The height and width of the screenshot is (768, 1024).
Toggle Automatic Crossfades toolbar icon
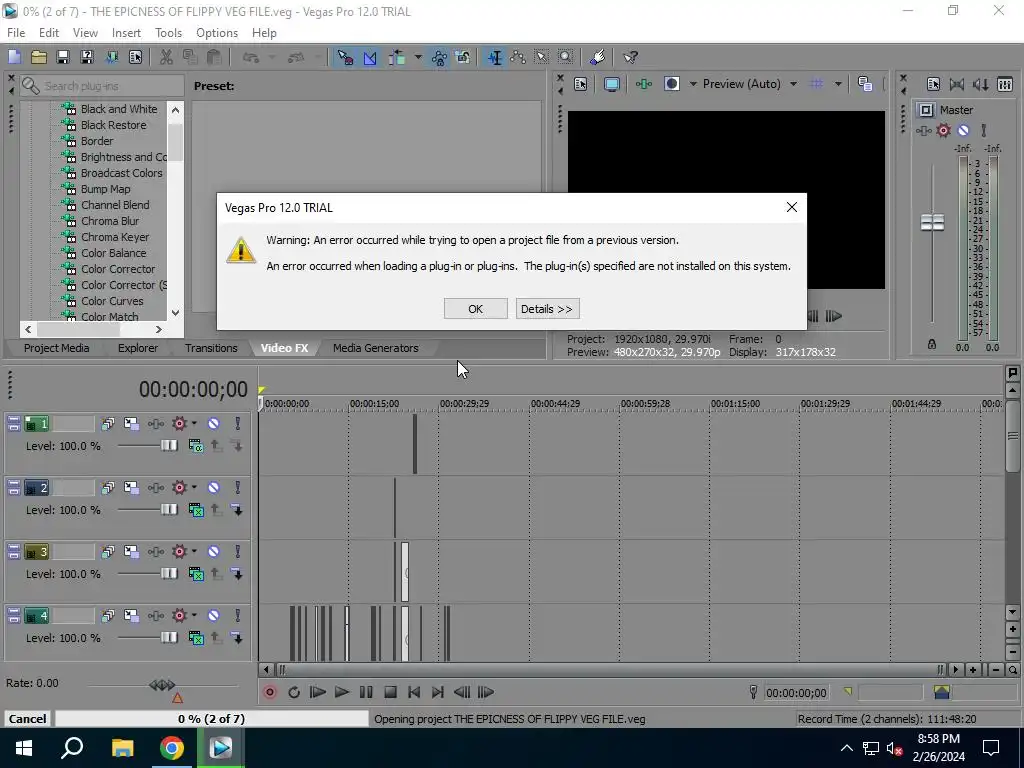(370, 57)
